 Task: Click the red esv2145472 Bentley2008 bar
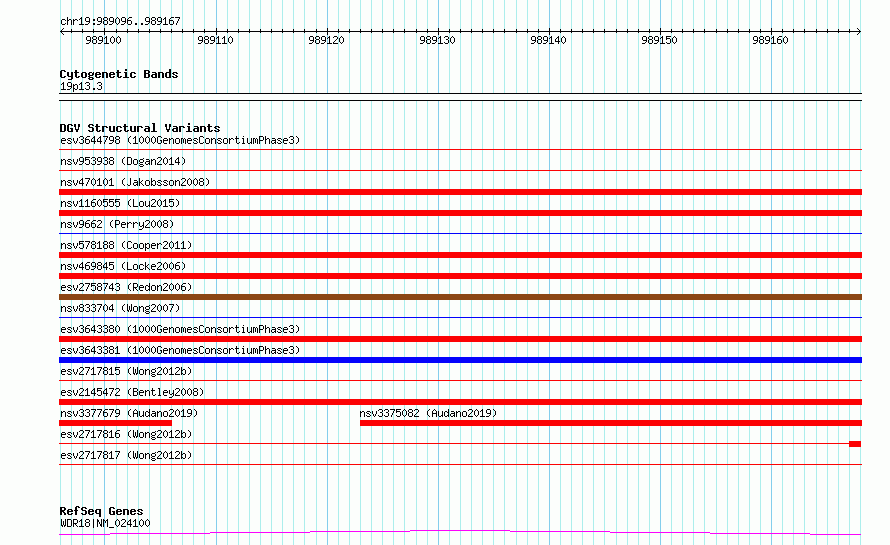(x=460, y=402)
